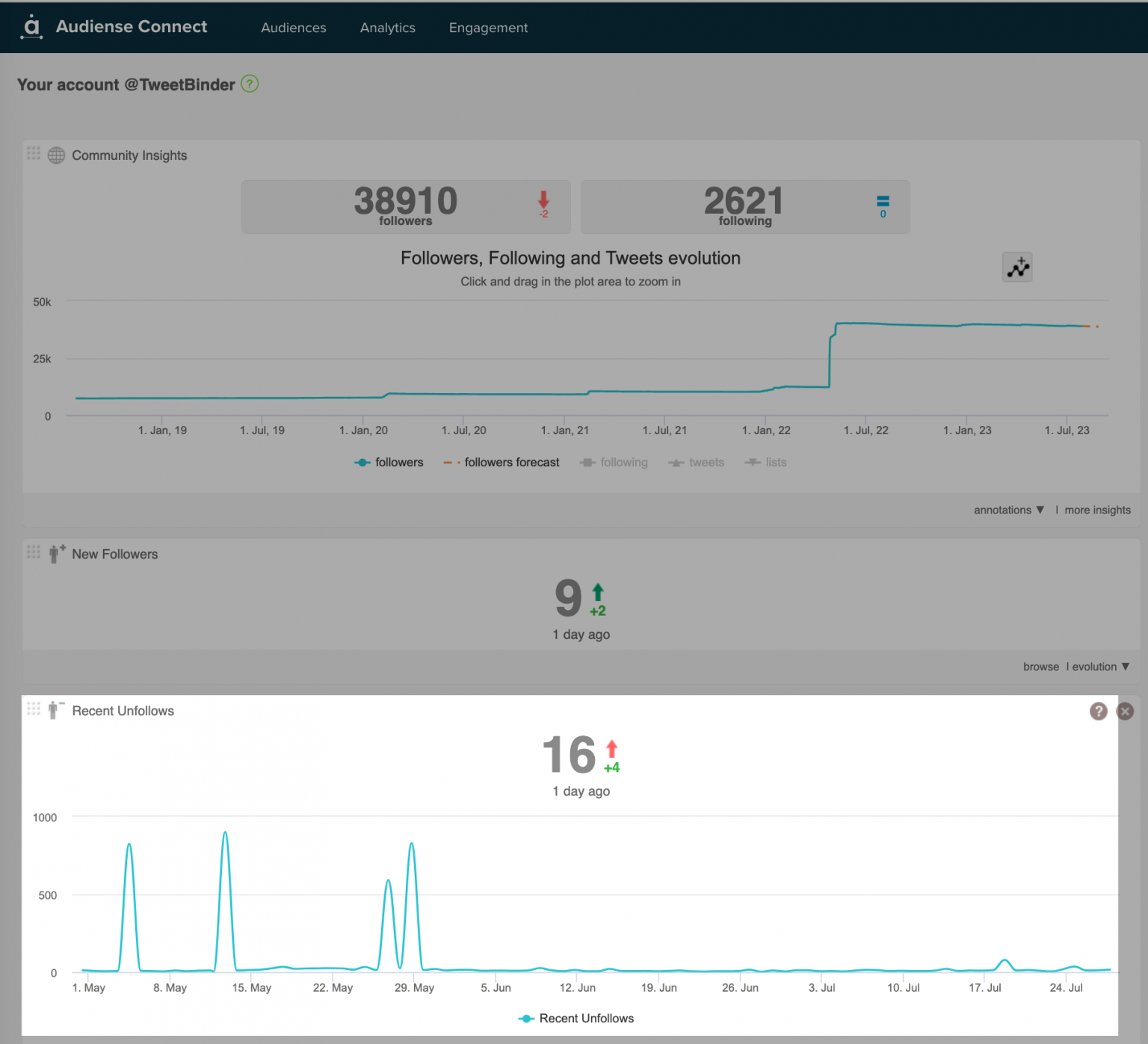Image resolution: width=1148 pixels, height=1044 pixels.
Task: Click the followers decrease arrow indicator
Action: pos(543,201)
